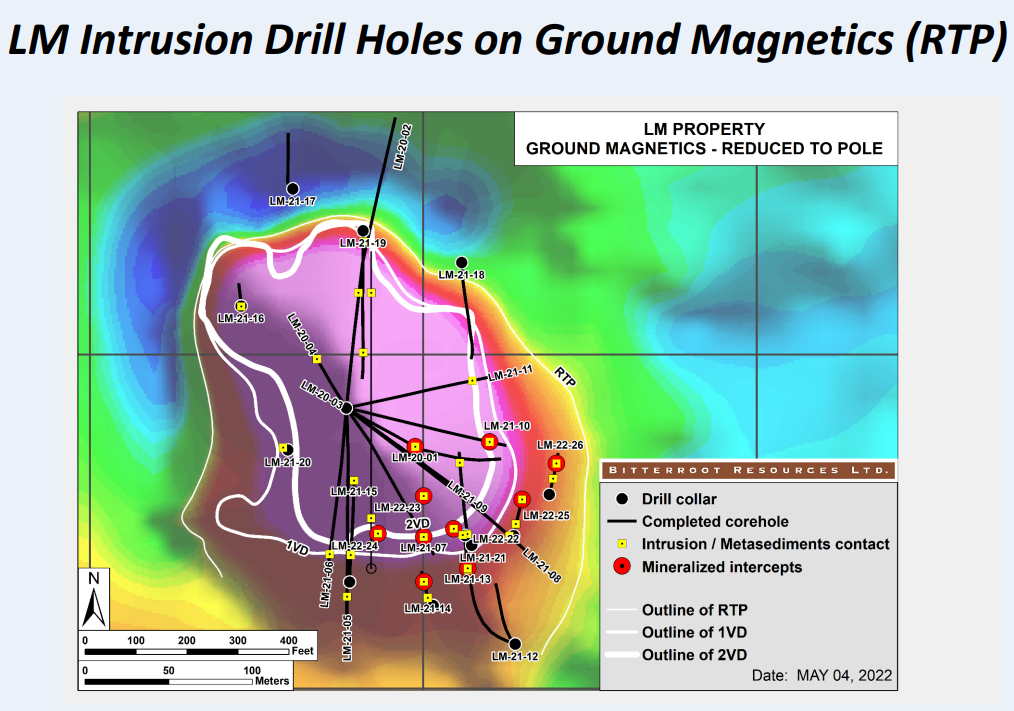The image size is (1014, 711).
Task: Click the '2VD' outline label on map
Action: [x=418, y=523]
